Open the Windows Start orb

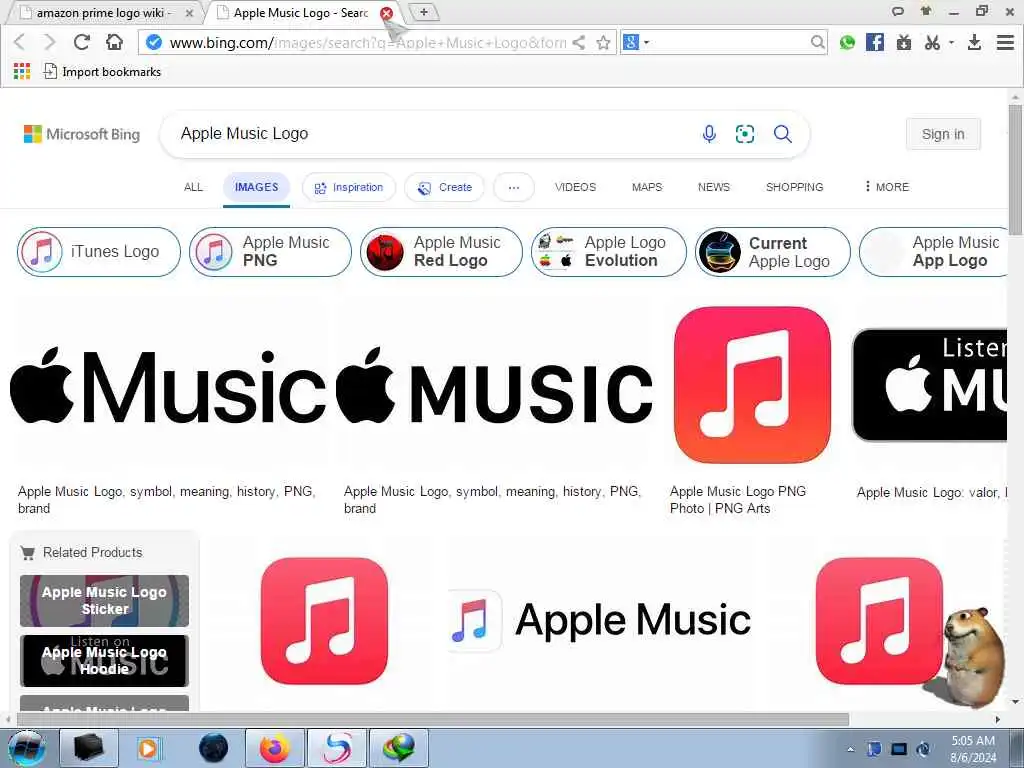pos(26,748)
